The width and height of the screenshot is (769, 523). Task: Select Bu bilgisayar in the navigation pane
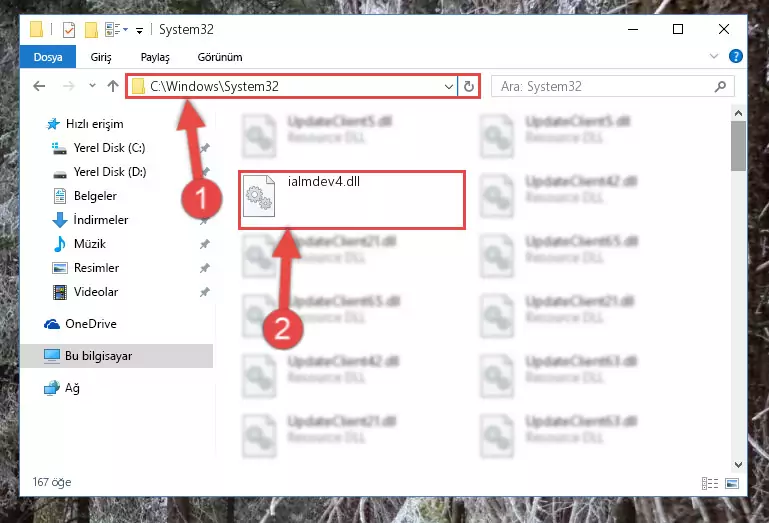click(117, 356)
